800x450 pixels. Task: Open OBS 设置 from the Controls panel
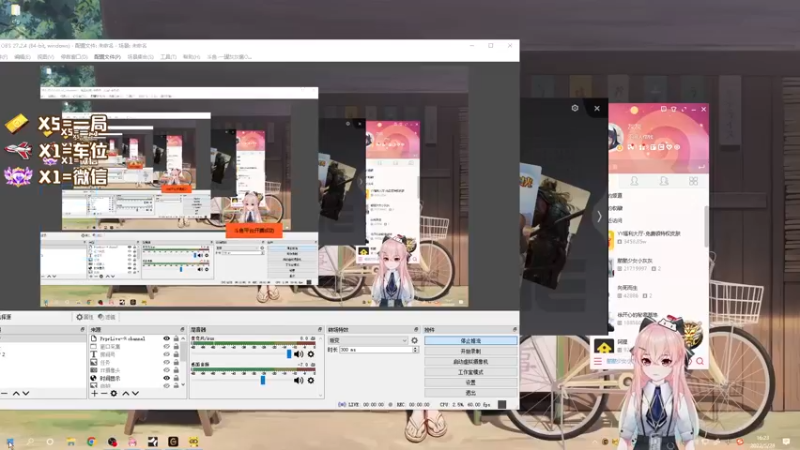470,382
